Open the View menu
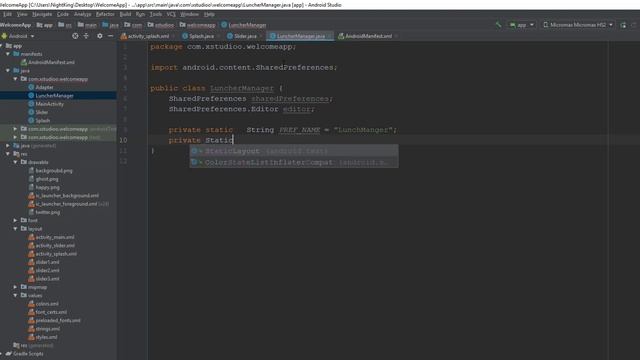 click(x=22, y=14)
